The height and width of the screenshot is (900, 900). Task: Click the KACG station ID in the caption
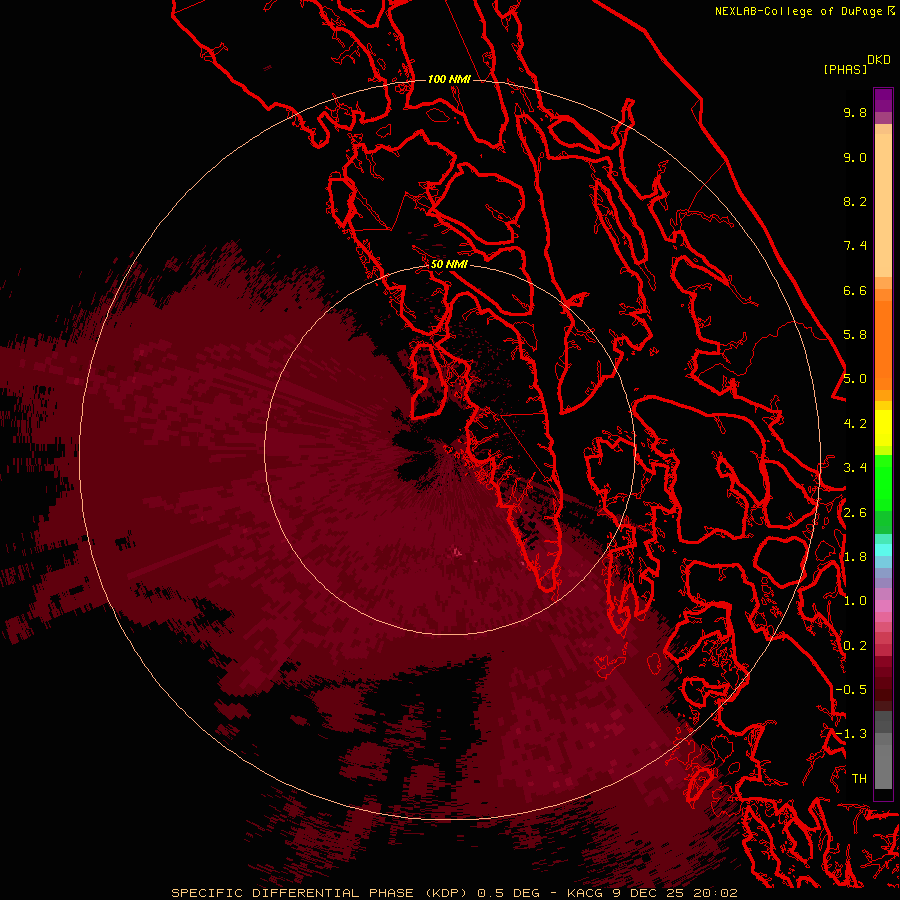(x=584, y=893)
